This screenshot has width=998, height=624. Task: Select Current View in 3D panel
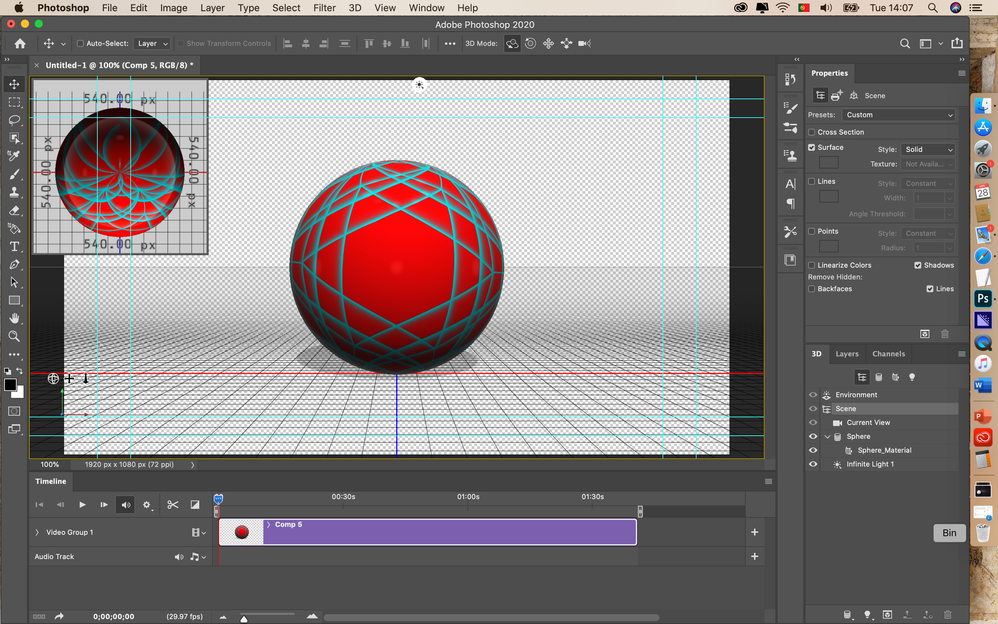tap(868, 422)
